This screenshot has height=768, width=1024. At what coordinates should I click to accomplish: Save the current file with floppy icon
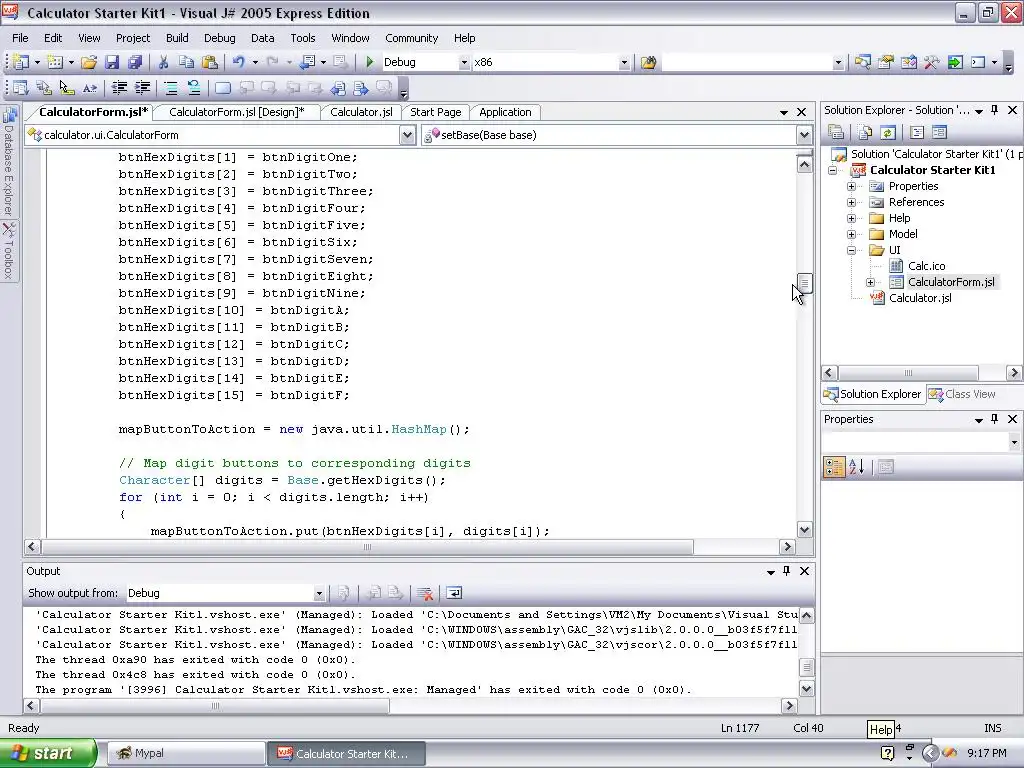point(112,62)
